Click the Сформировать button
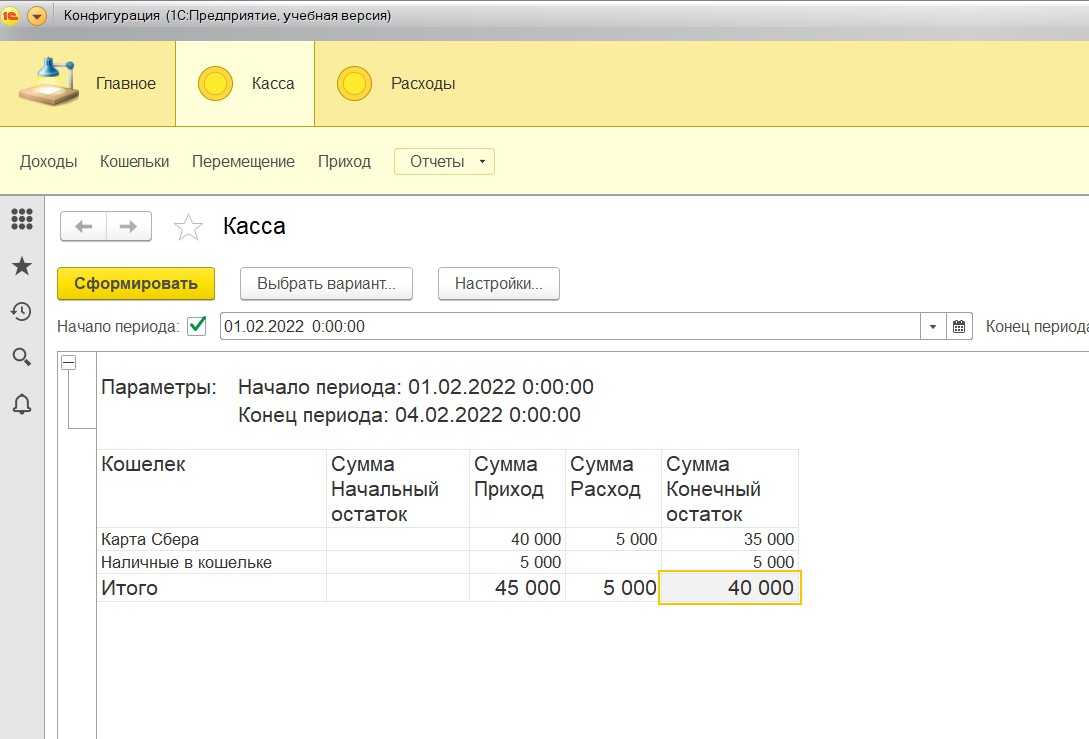The width and height of the screenshot is (1089, 739). 136,284
